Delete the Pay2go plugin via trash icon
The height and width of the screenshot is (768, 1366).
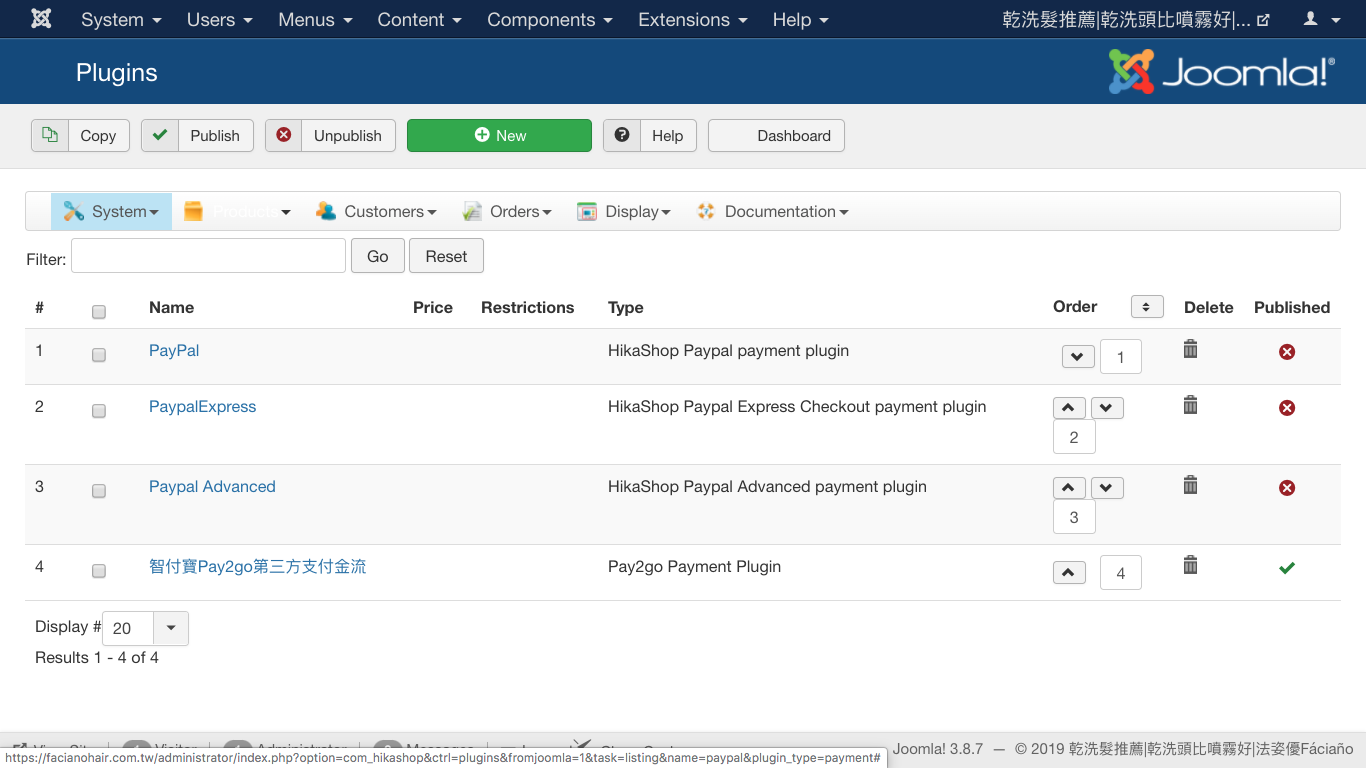(1190, 565)
